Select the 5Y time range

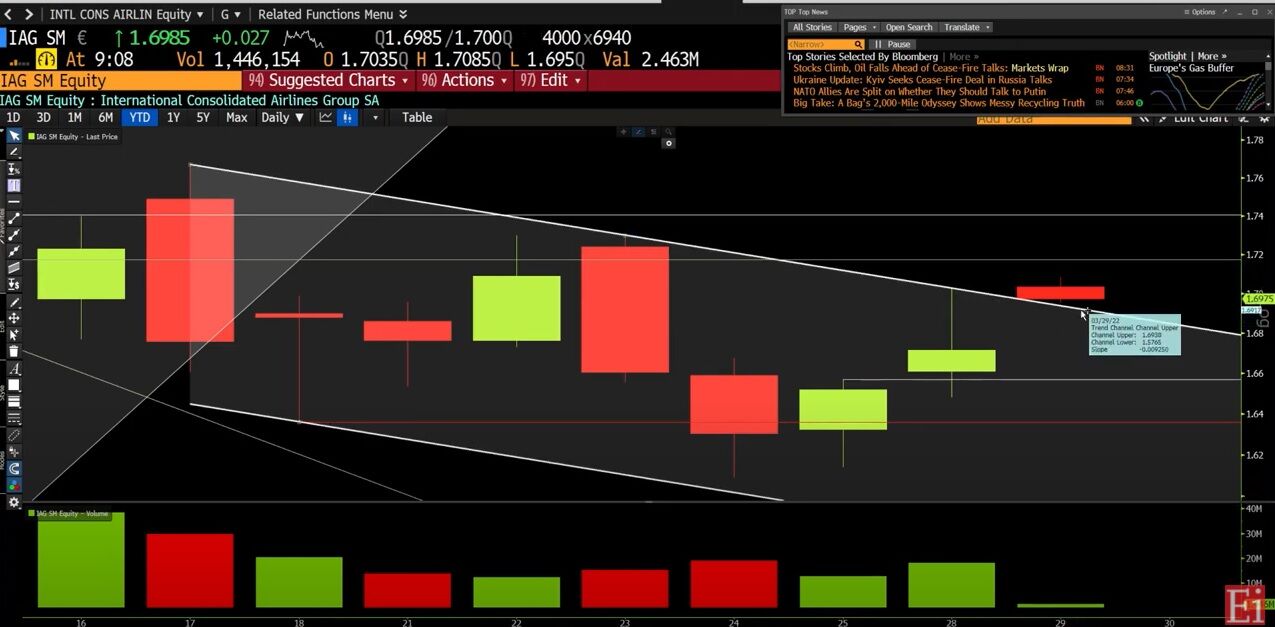pyautogui.click(x=203, y=117)
